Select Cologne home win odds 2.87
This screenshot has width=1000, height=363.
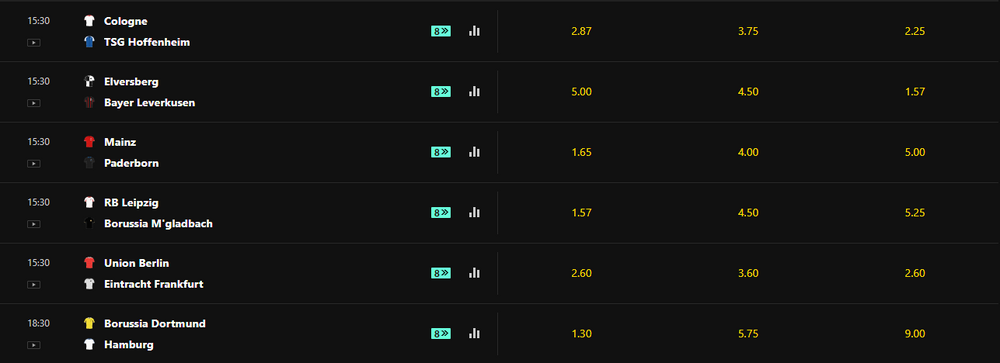click(x=582, y=31)
